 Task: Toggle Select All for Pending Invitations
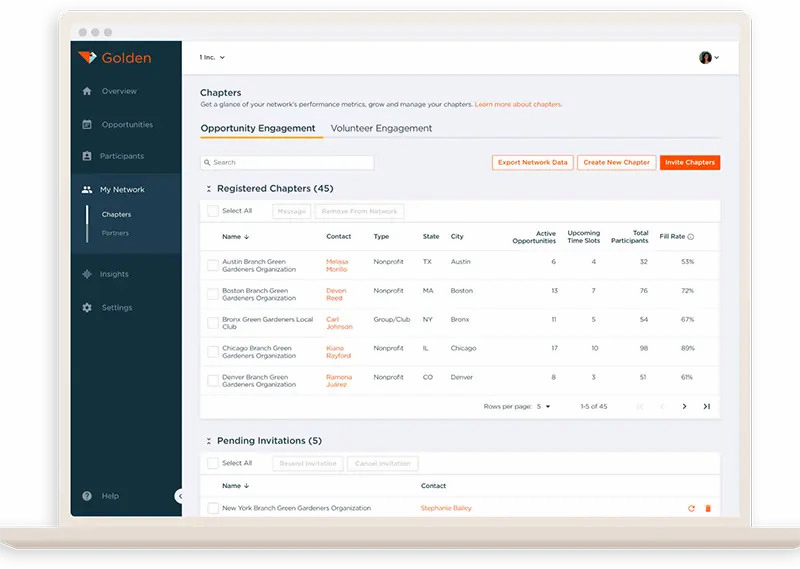(x=213, y=463)
